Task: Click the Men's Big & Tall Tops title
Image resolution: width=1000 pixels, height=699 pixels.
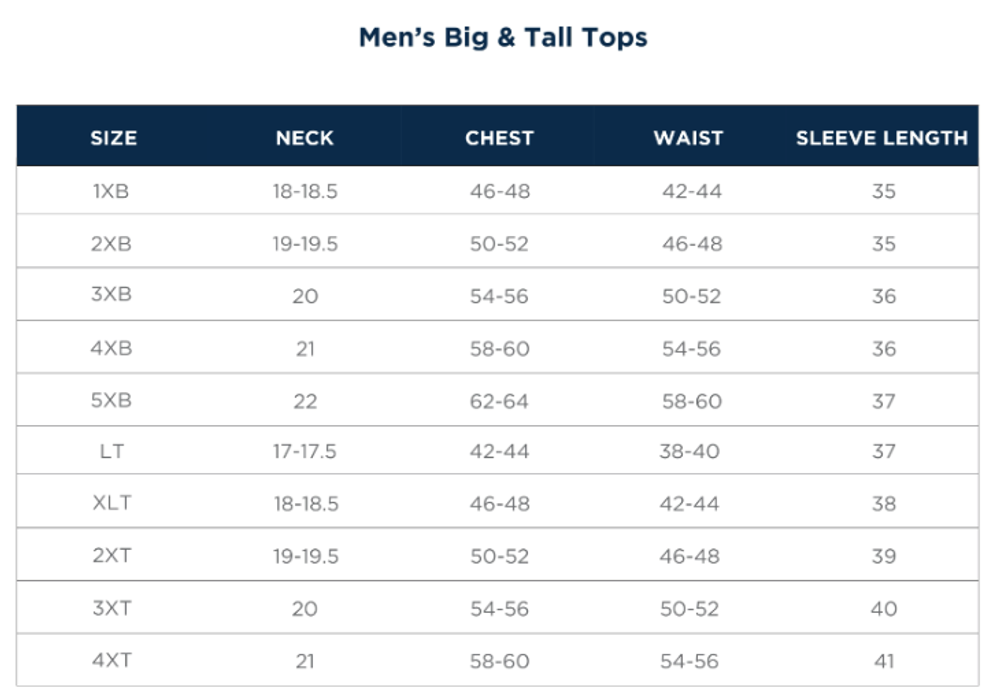Action: click(x=503, y=38)
